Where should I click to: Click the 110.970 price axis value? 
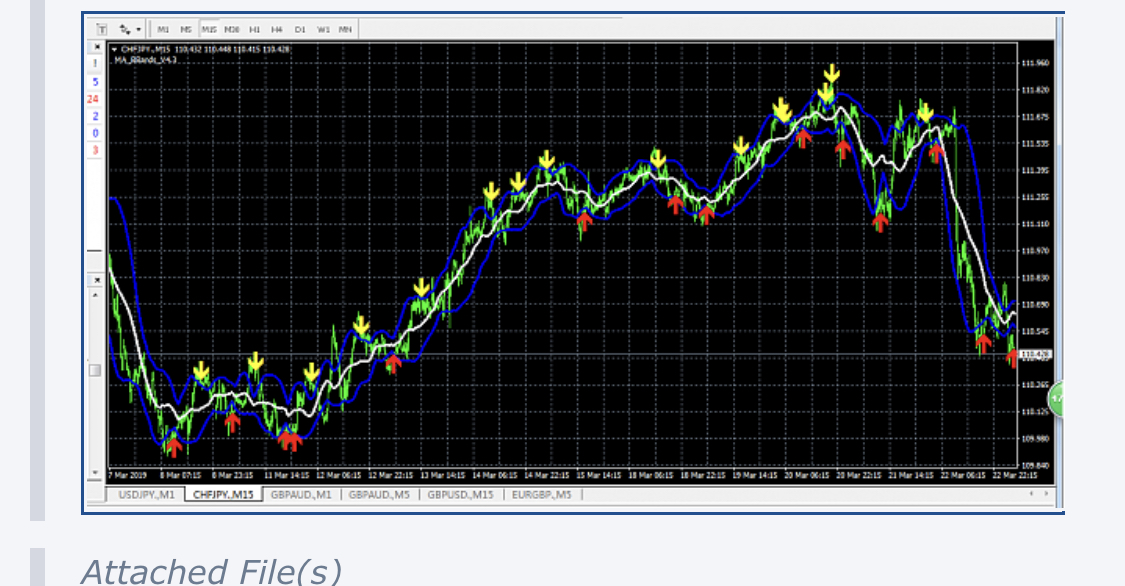[x=1035, y=251]
